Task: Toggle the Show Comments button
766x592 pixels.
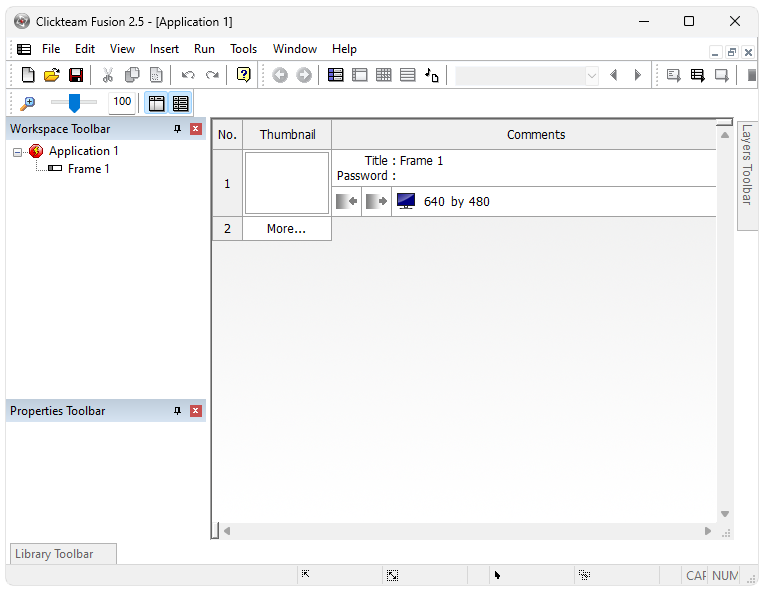Action: point(180,103)
